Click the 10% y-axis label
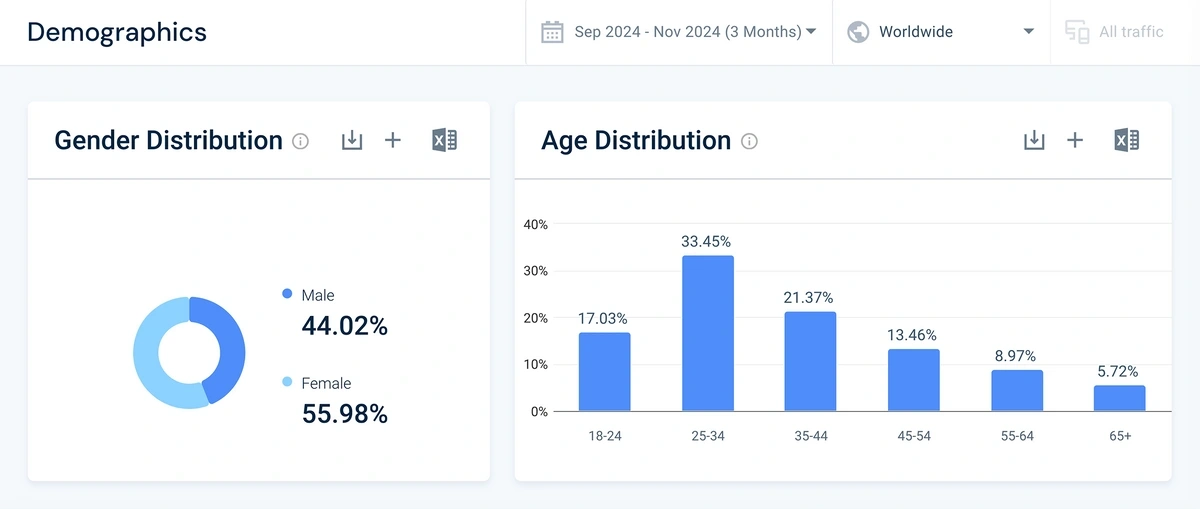Image resolution: width=1200 pixels, height=509 pixels. 535,365
